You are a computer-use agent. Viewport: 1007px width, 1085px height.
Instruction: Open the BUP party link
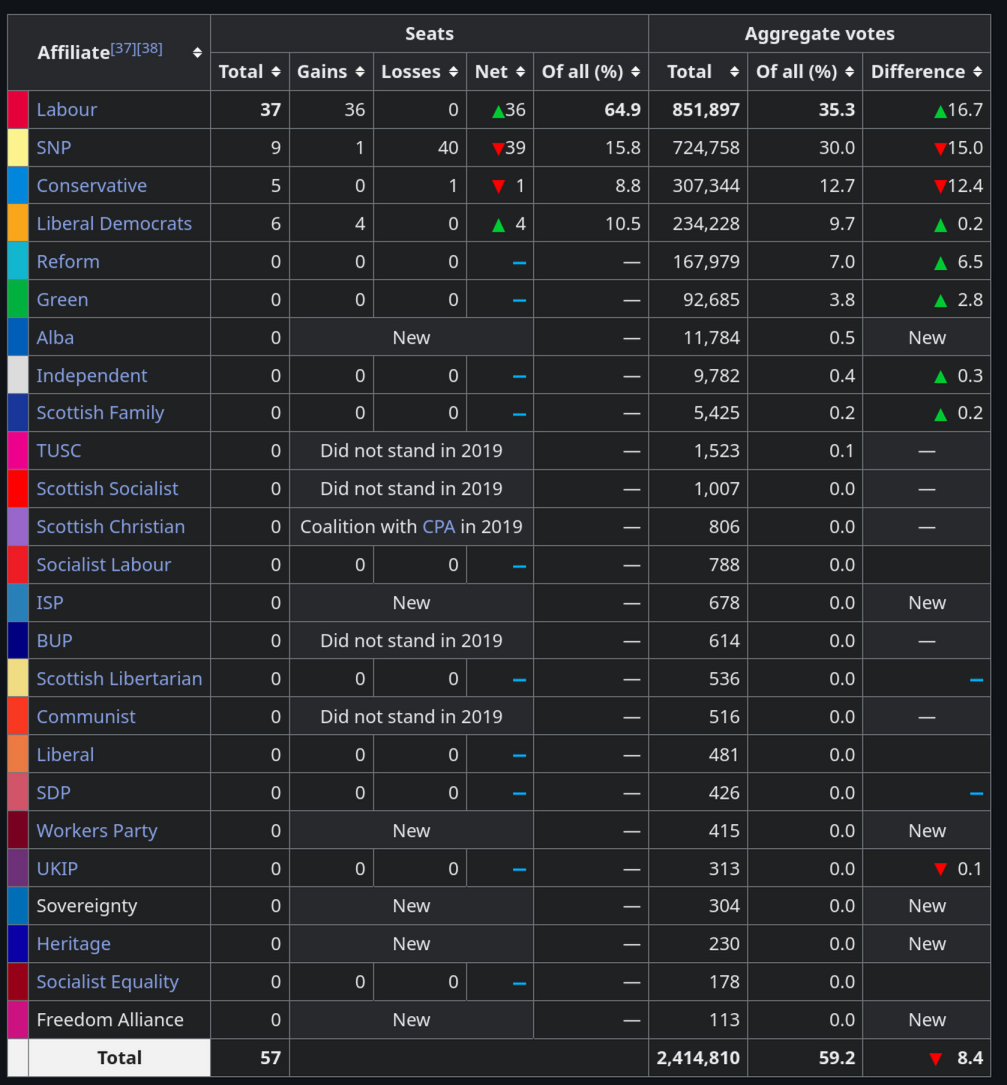pyautogui.click(x=54, y=641)
